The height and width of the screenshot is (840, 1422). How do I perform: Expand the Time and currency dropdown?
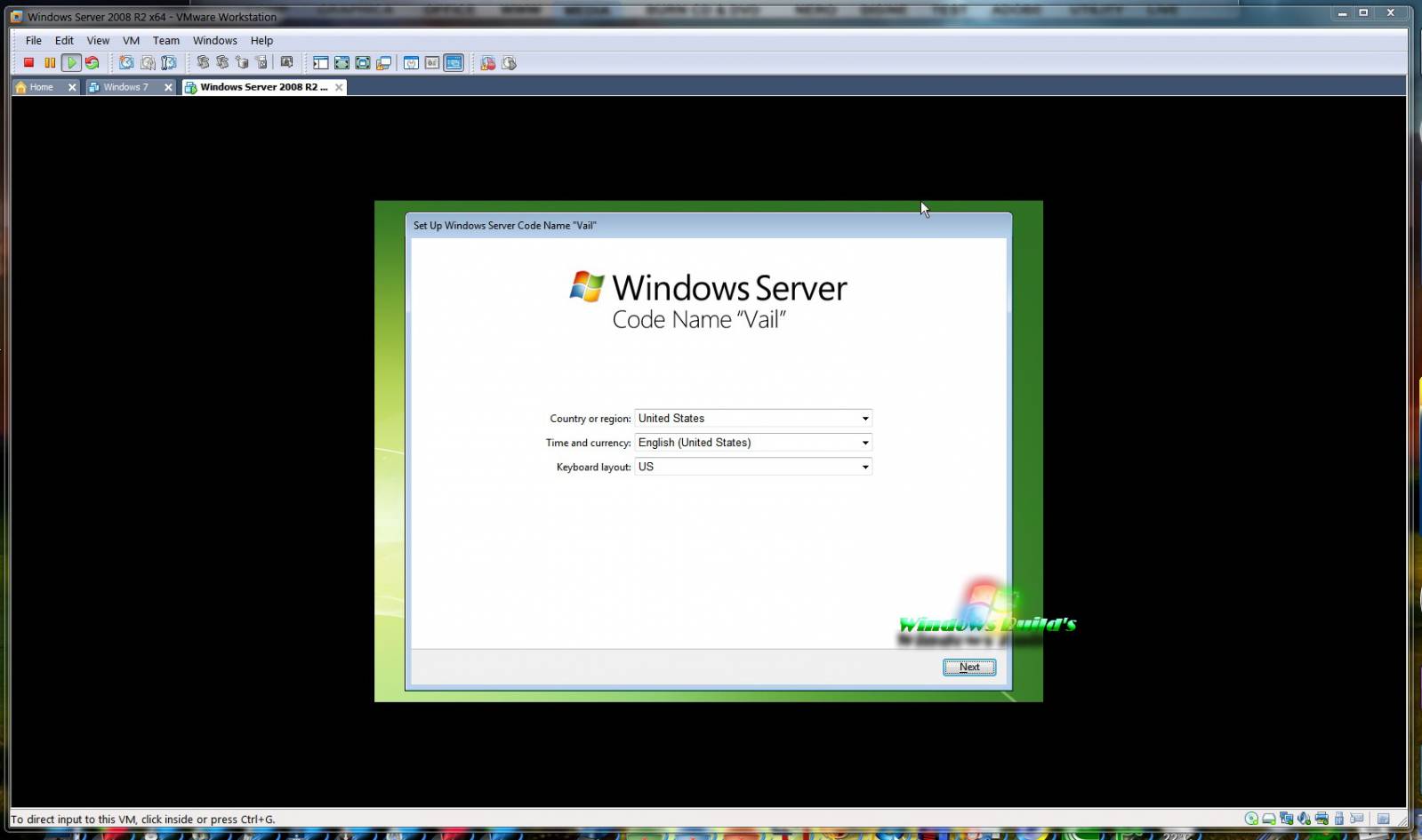[864, 443]
